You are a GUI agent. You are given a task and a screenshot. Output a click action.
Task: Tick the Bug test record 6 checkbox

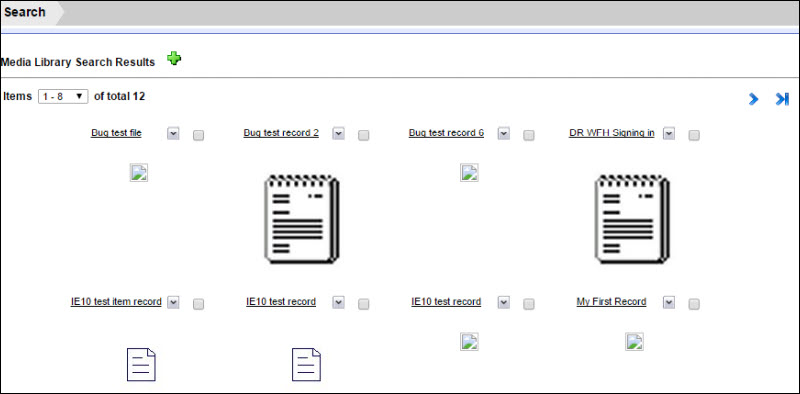coord(529,135)
